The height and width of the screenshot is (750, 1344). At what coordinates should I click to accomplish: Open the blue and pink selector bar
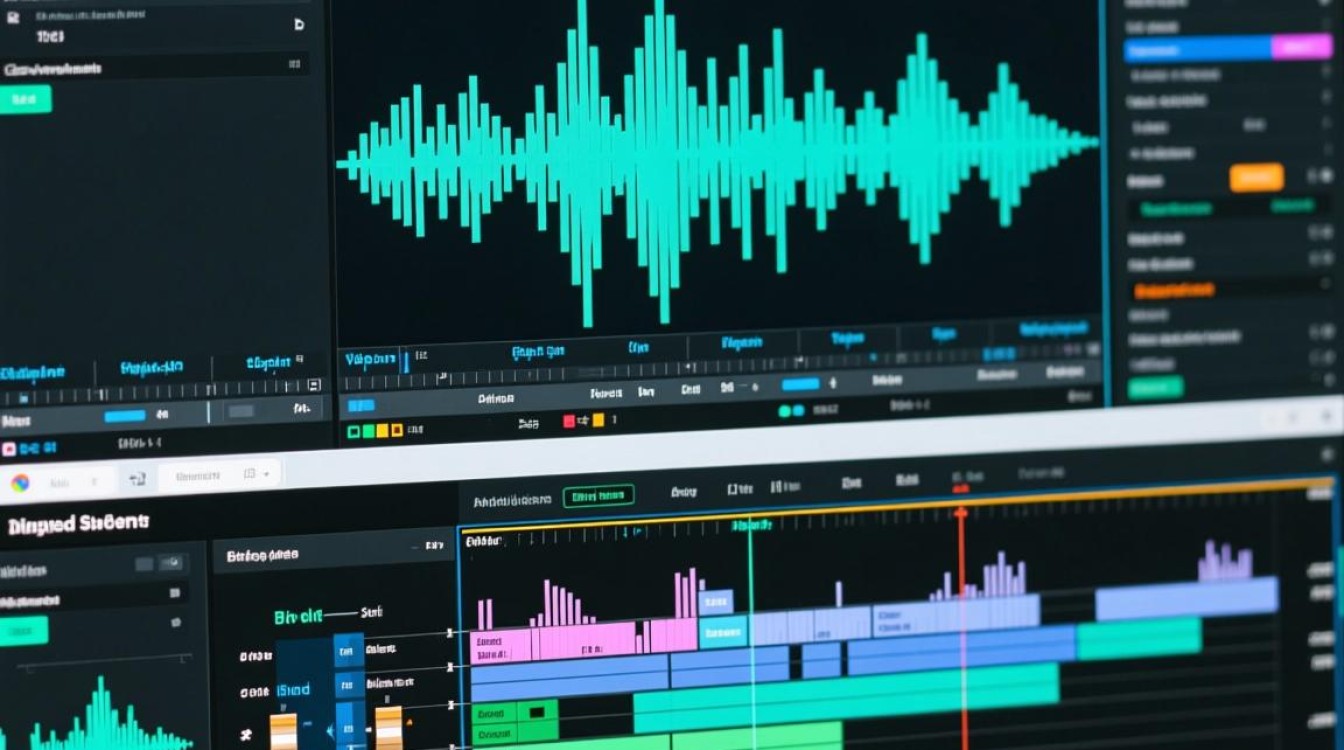[1227, 48]
